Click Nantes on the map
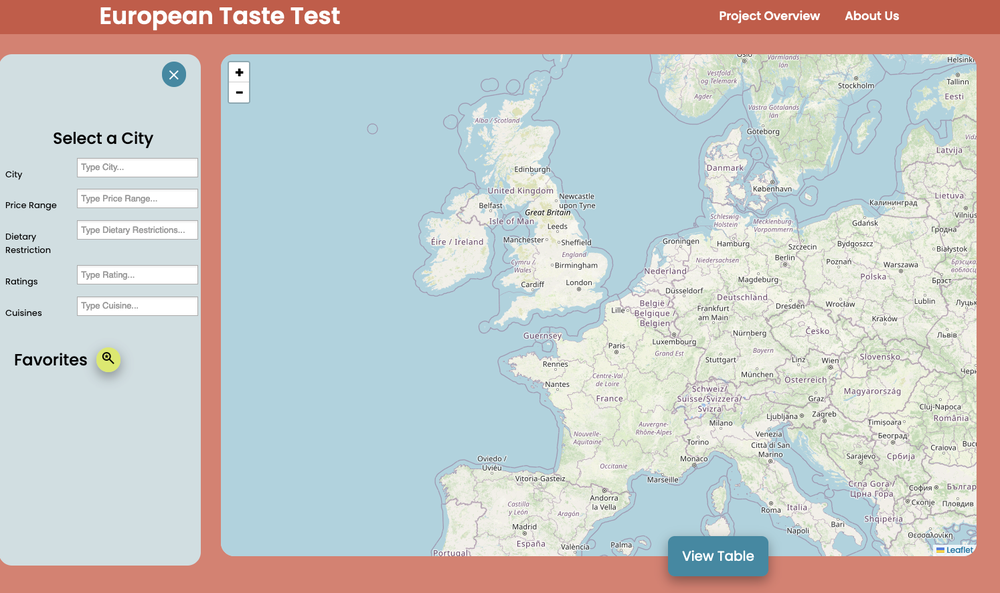The width and height of the screenshot is (1000, 593). (x=557, y=384)
